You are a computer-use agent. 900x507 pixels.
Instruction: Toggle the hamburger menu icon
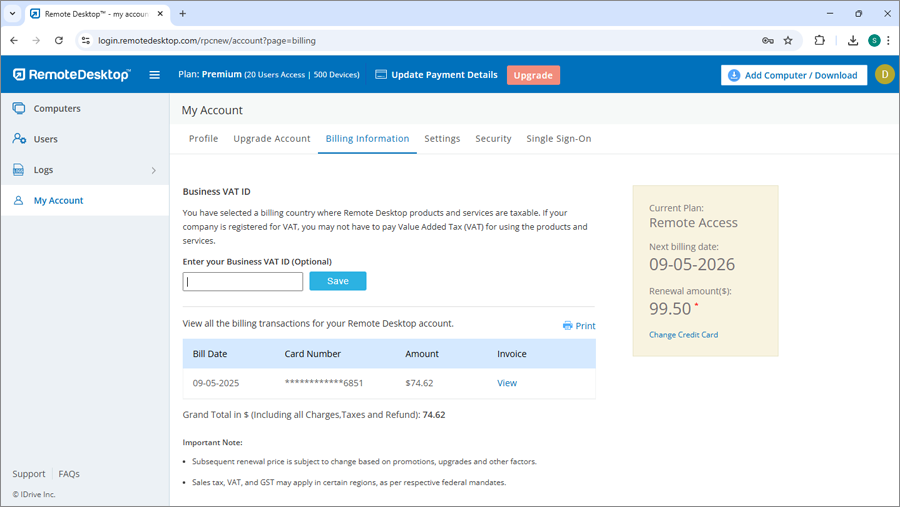154,75
